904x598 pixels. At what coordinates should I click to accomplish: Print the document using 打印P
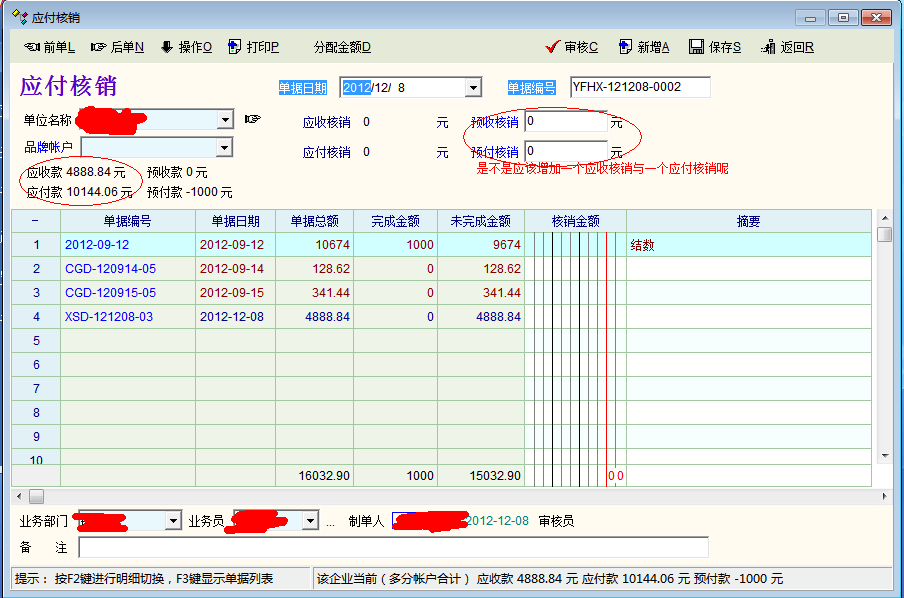254,47
